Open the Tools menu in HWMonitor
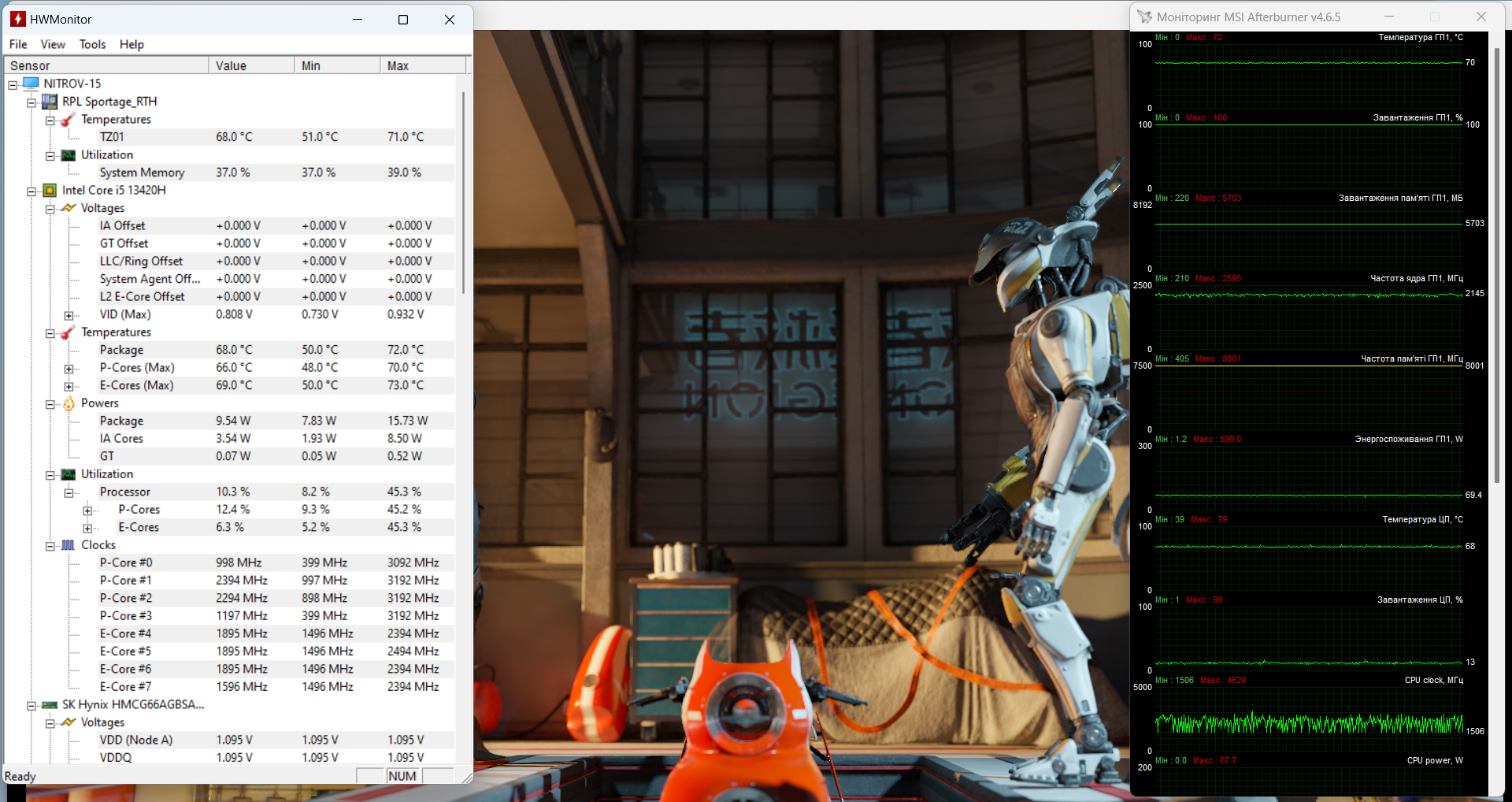The width and height of the screenshot is (1512, 802). coord(92,44)
